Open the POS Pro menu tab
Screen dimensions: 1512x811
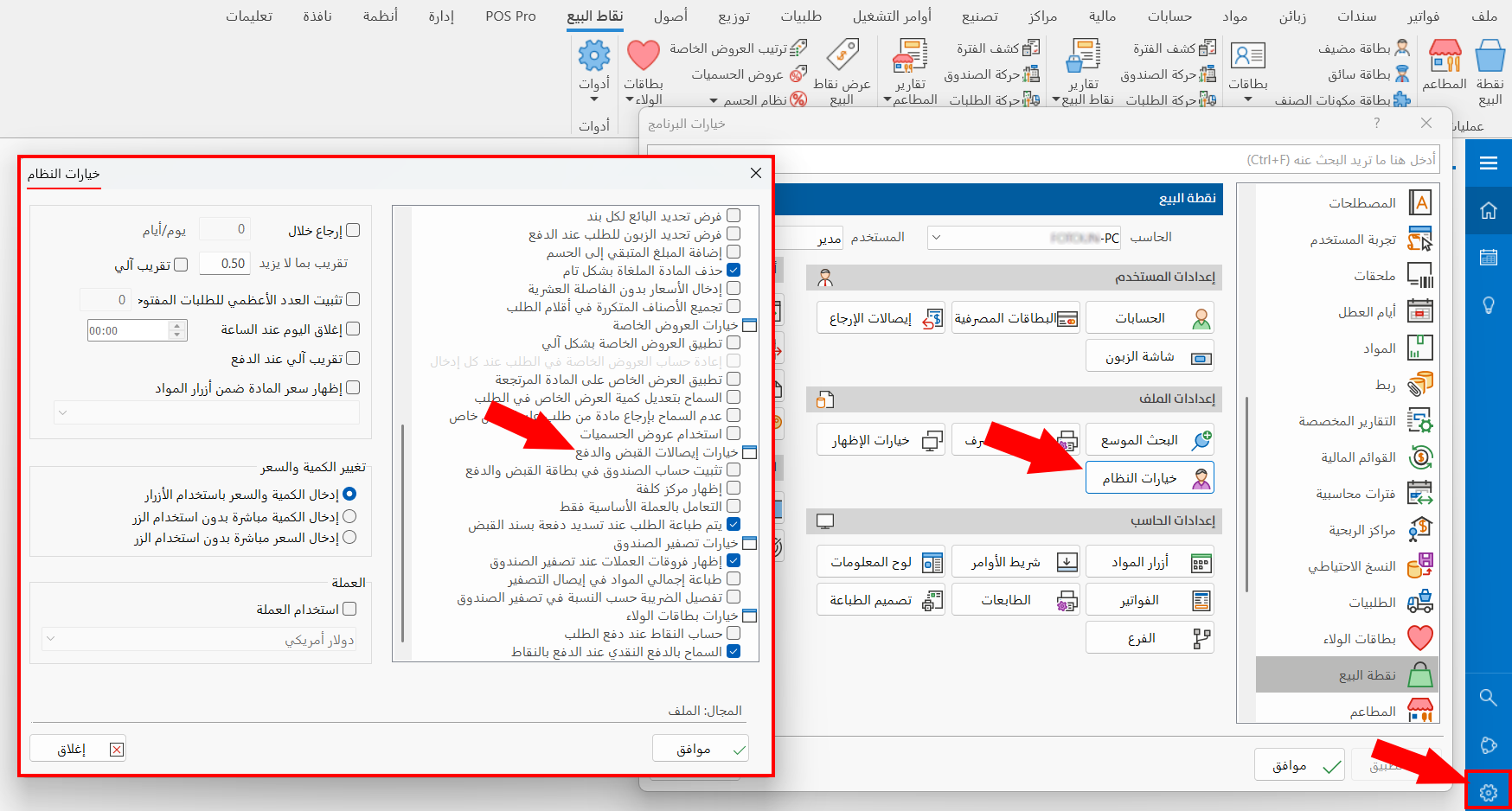510,16
